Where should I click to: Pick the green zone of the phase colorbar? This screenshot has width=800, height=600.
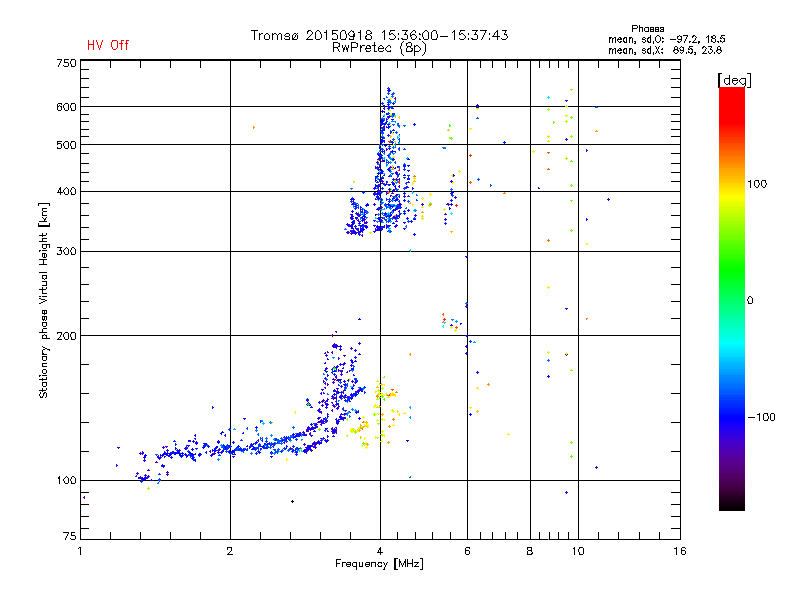pos(732,270)
